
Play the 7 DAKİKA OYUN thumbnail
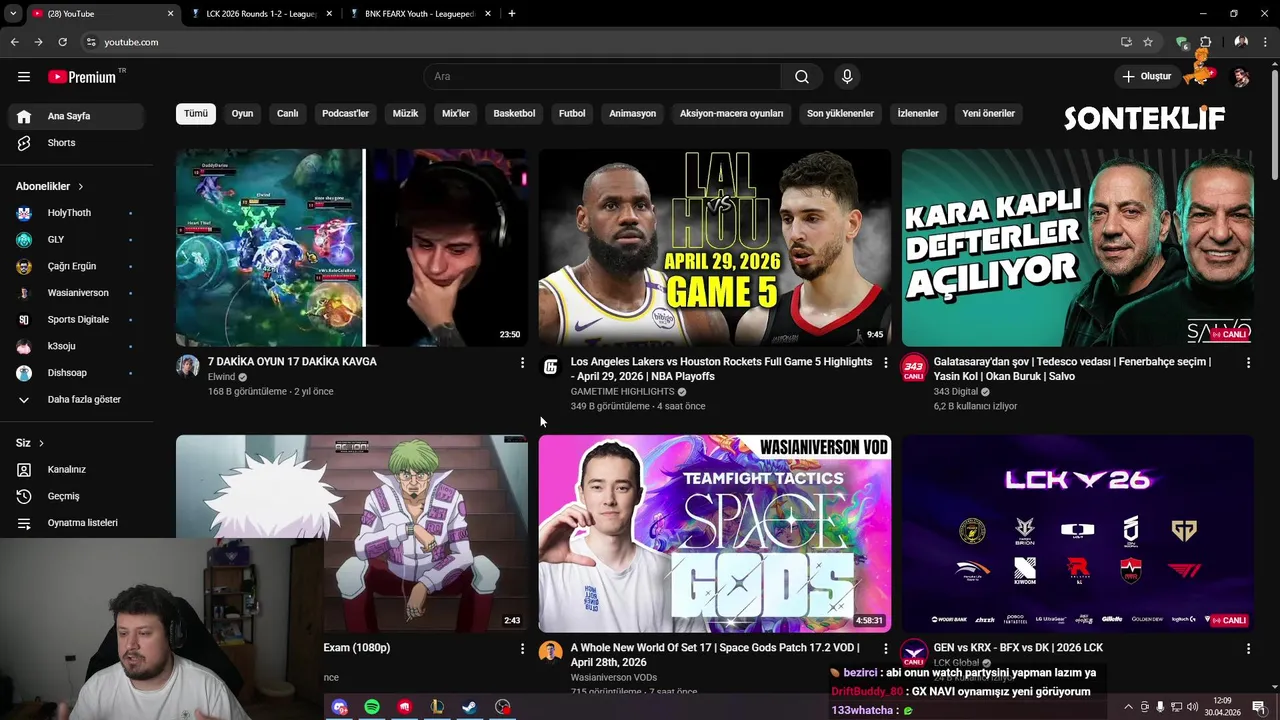coord(352,247)
